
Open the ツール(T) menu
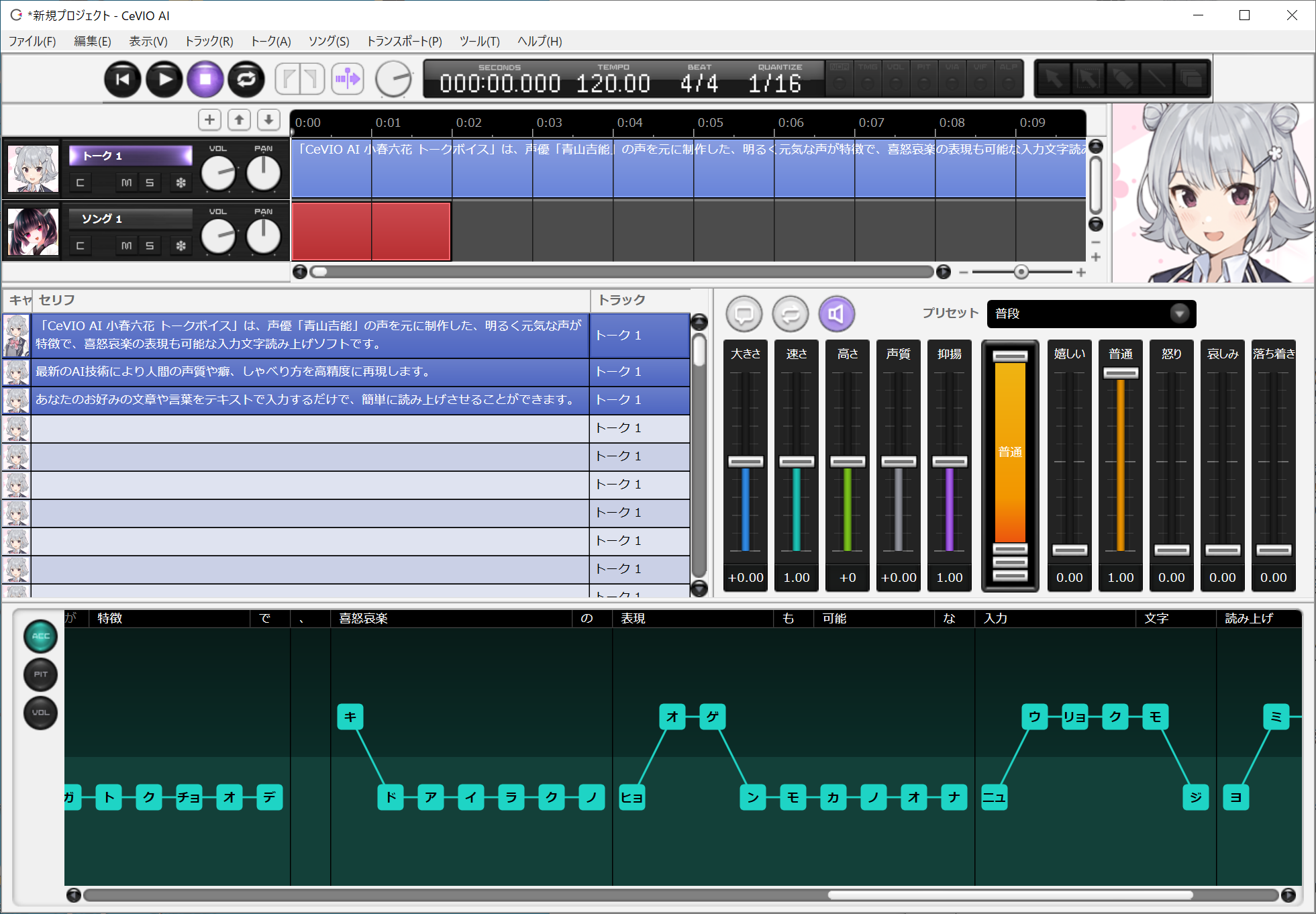480,42
